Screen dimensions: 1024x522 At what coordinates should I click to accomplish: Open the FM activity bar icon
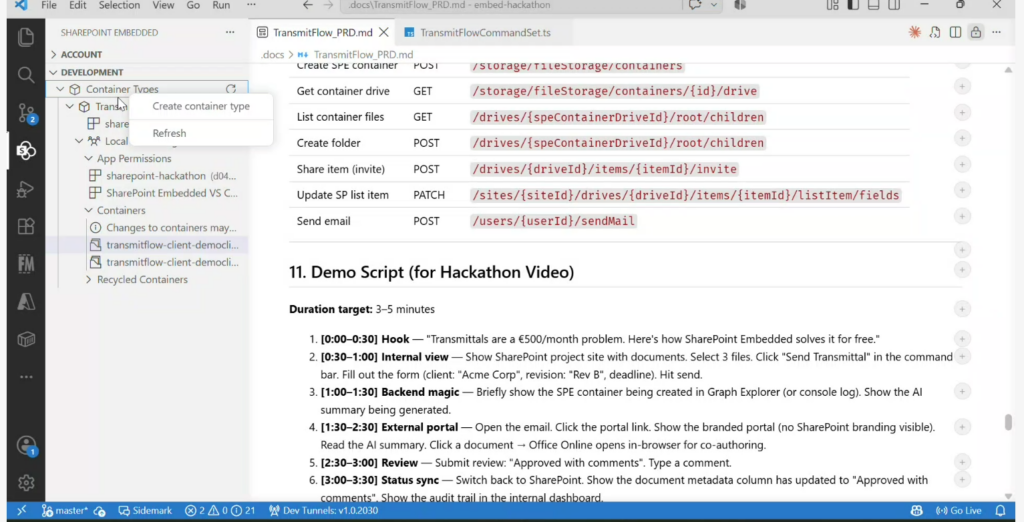pos(25,263)
